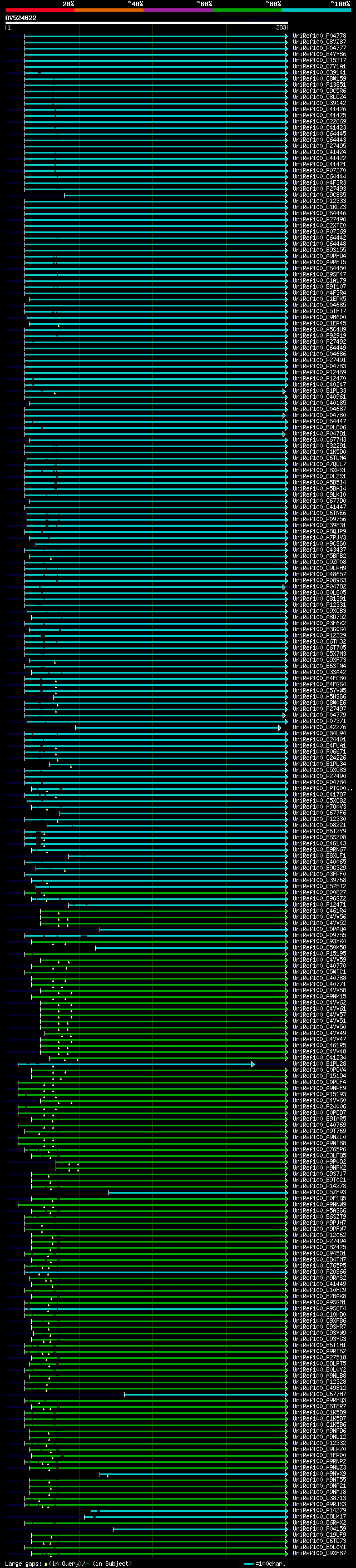Click the UniRef100_Q38713 label
Viewport: 356px width, 1568px height.
pos(319,1498)
